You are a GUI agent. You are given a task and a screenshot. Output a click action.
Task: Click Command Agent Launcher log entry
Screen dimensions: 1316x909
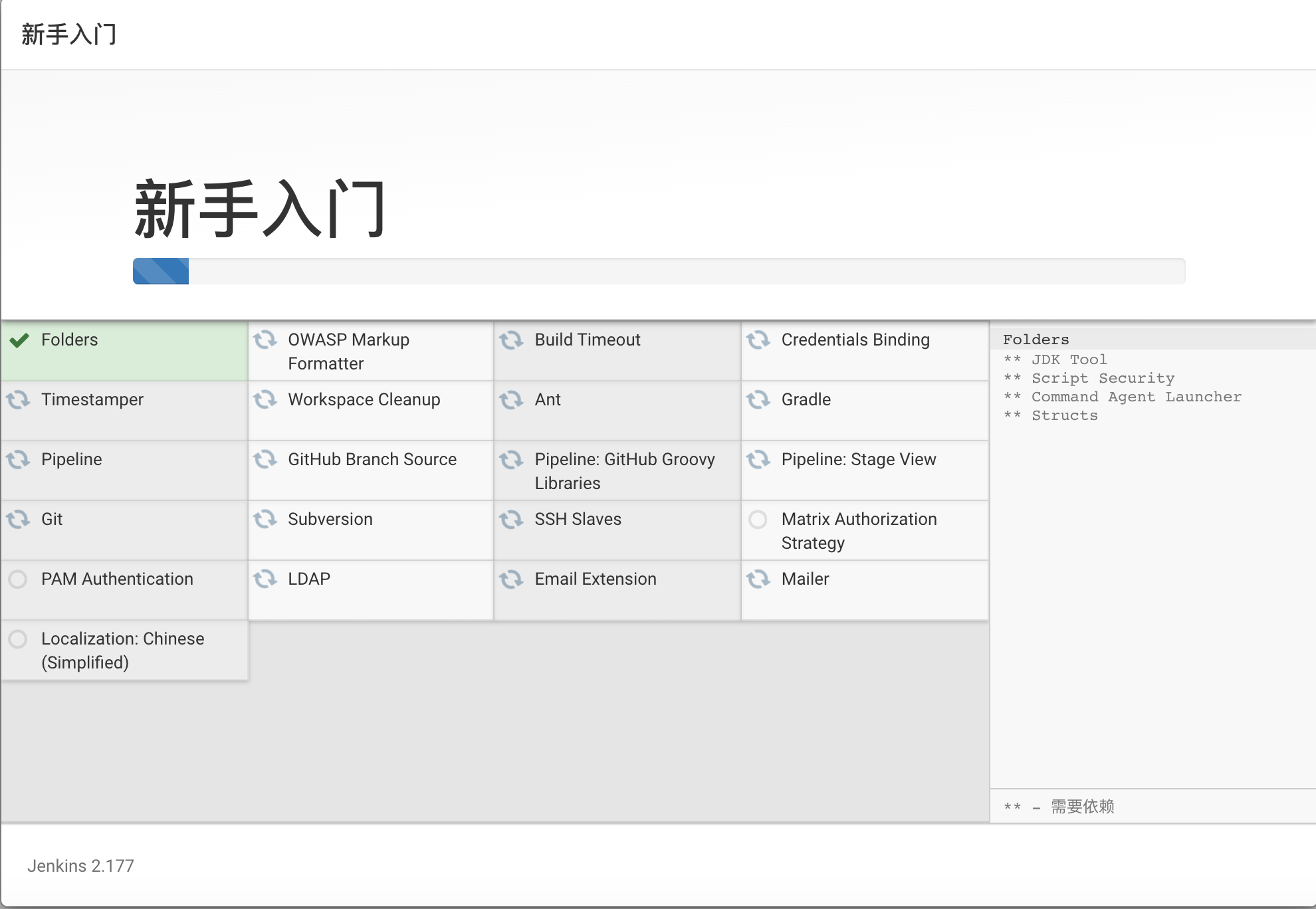coord(1136,397)
